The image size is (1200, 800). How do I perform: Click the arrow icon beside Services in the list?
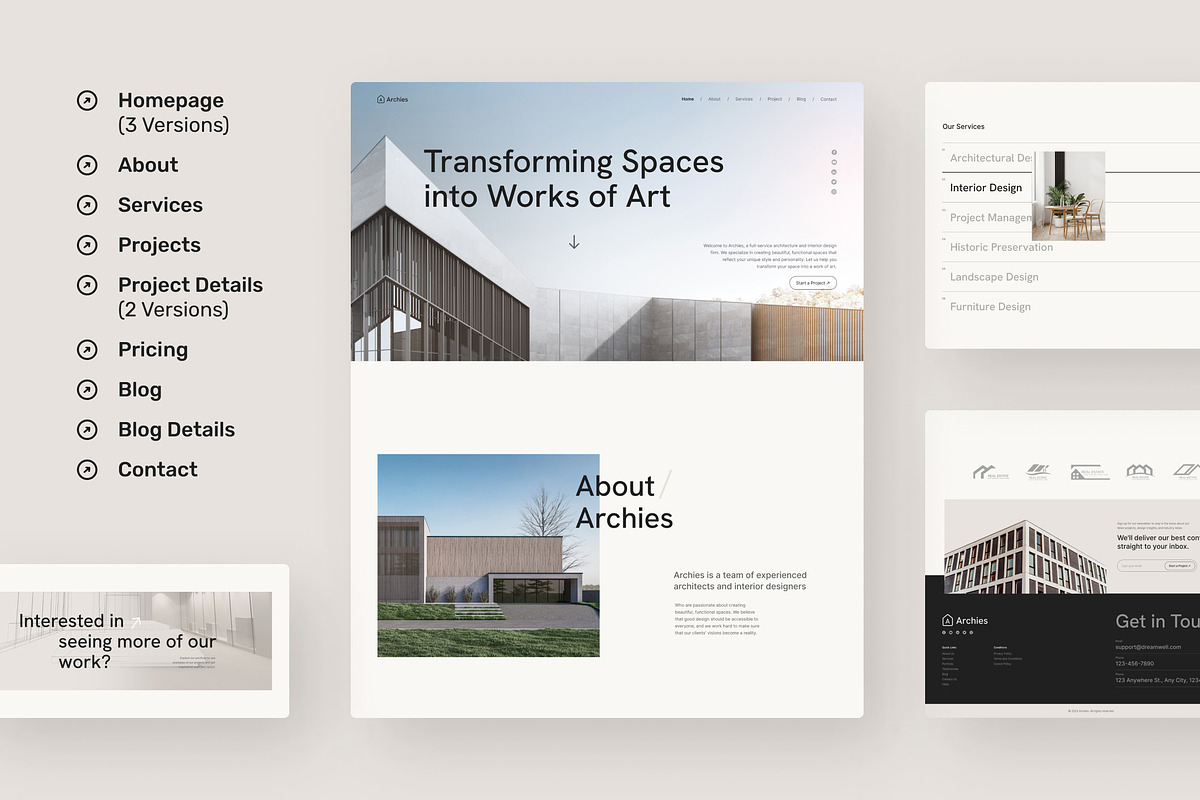click(x=87, y=205)
